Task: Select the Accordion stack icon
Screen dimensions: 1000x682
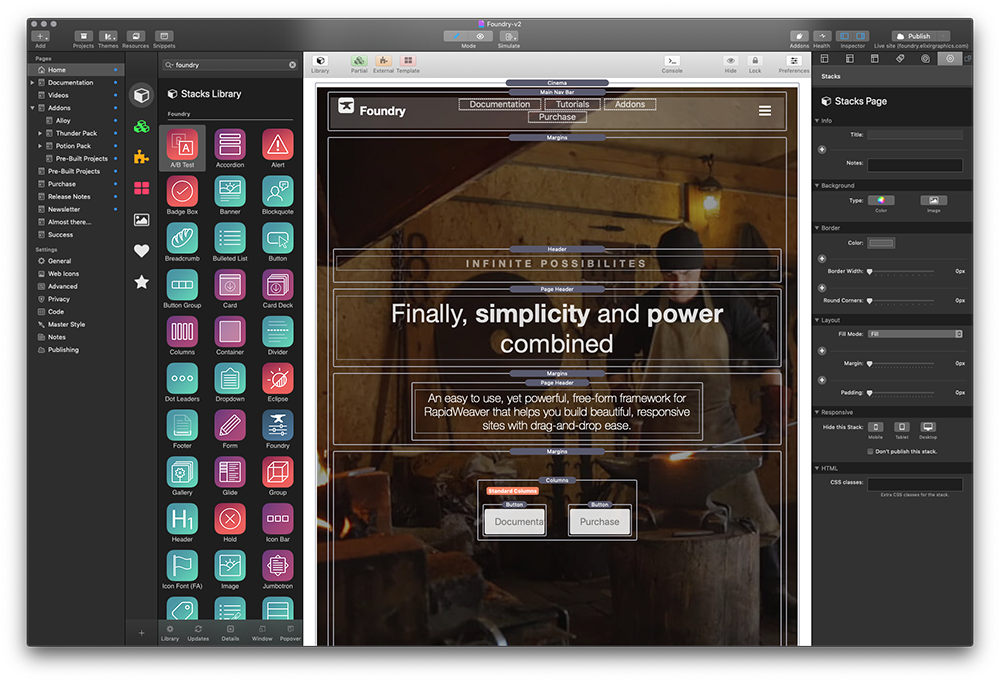Action: 230,145
